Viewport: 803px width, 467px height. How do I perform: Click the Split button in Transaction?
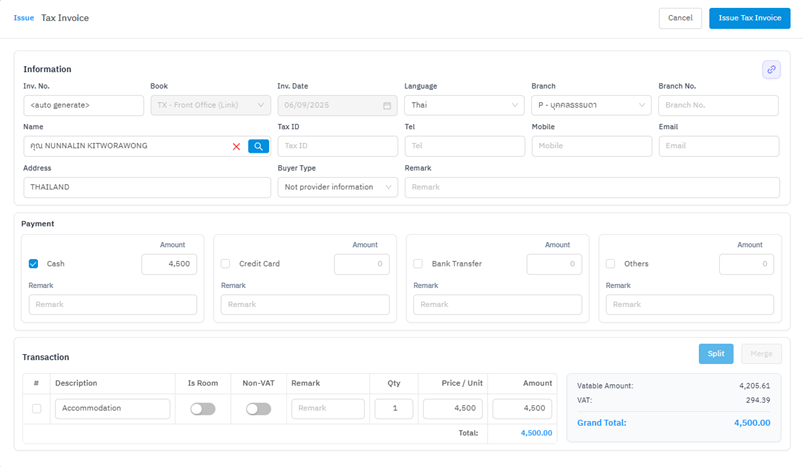(x=715, y=354)
